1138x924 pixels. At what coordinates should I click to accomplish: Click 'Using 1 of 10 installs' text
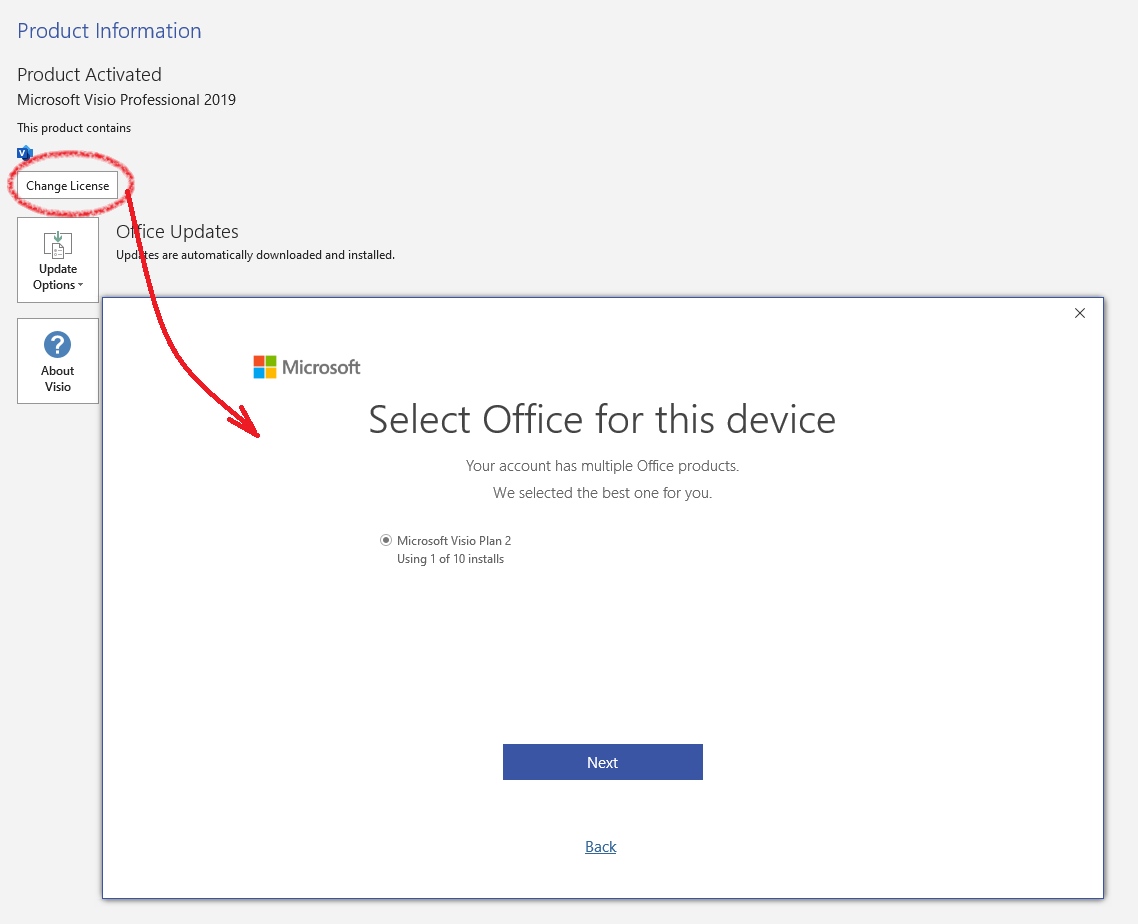(450, 559)
